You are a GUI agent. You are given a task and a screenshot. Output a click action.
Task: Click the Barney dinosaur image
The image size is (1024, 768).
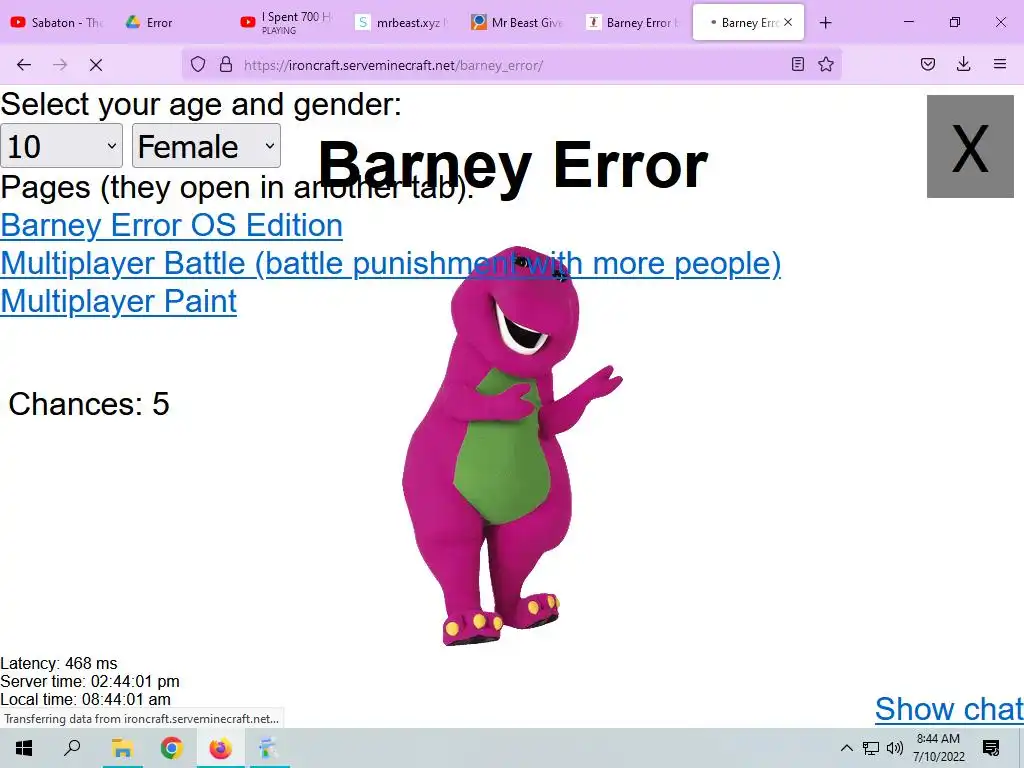[x=511, y=446]
